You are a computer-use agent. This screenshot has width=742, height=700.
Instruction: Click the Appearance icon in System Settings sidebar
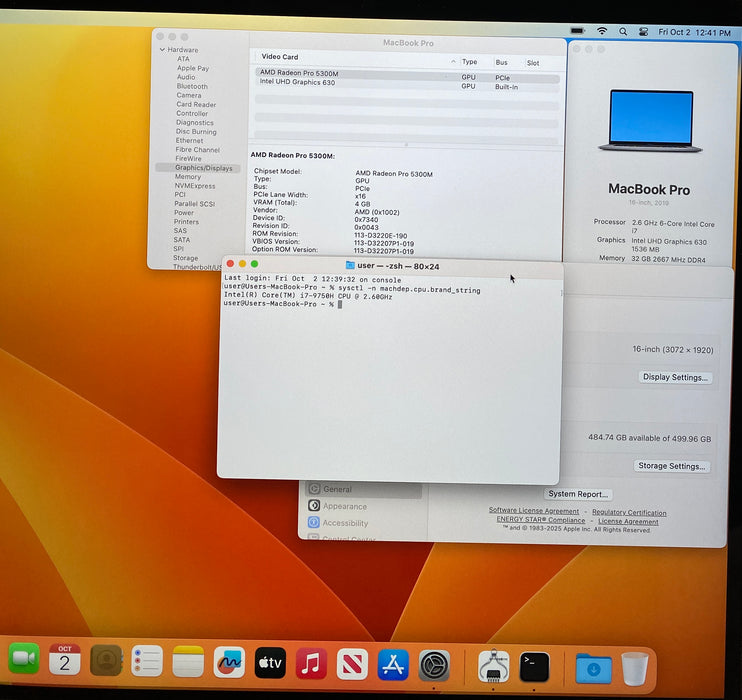point(314,505)
